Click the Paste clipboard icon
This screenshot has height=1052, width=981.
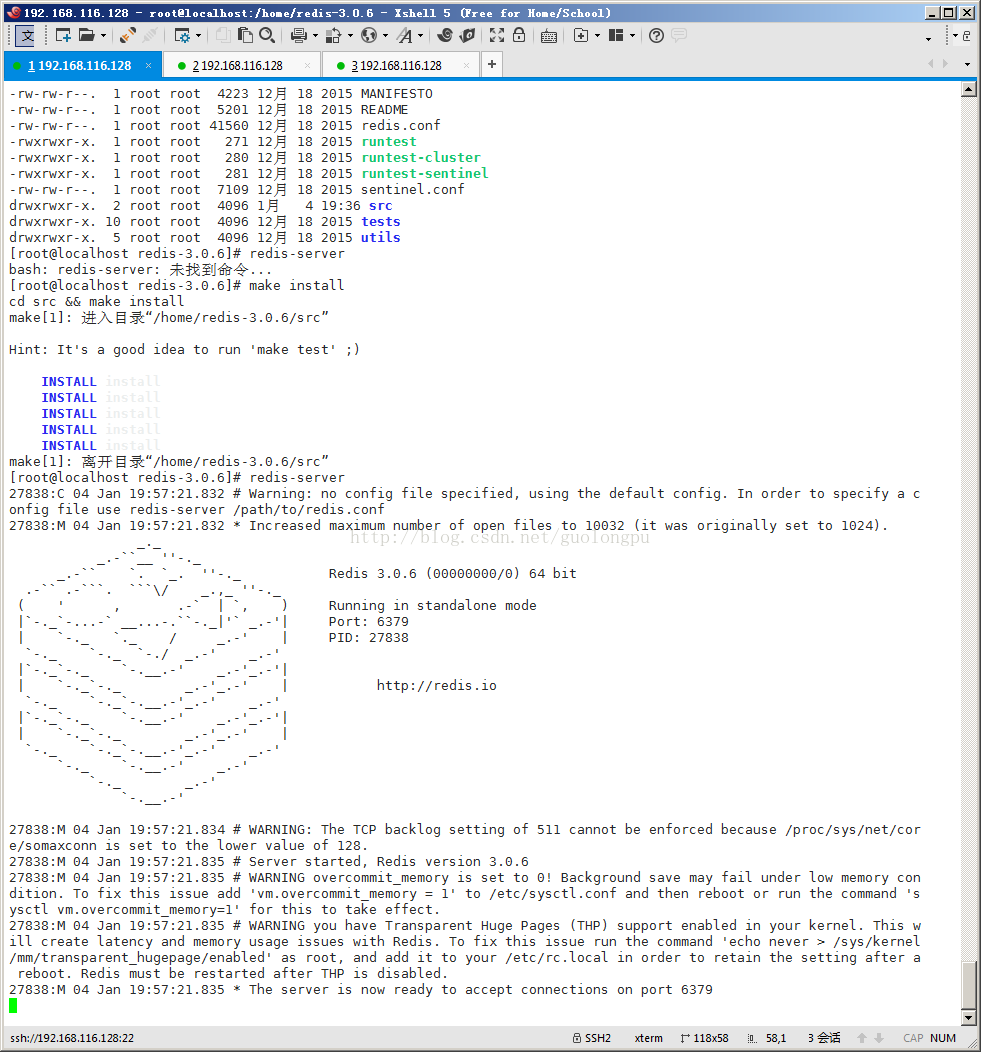coord(245,36)
